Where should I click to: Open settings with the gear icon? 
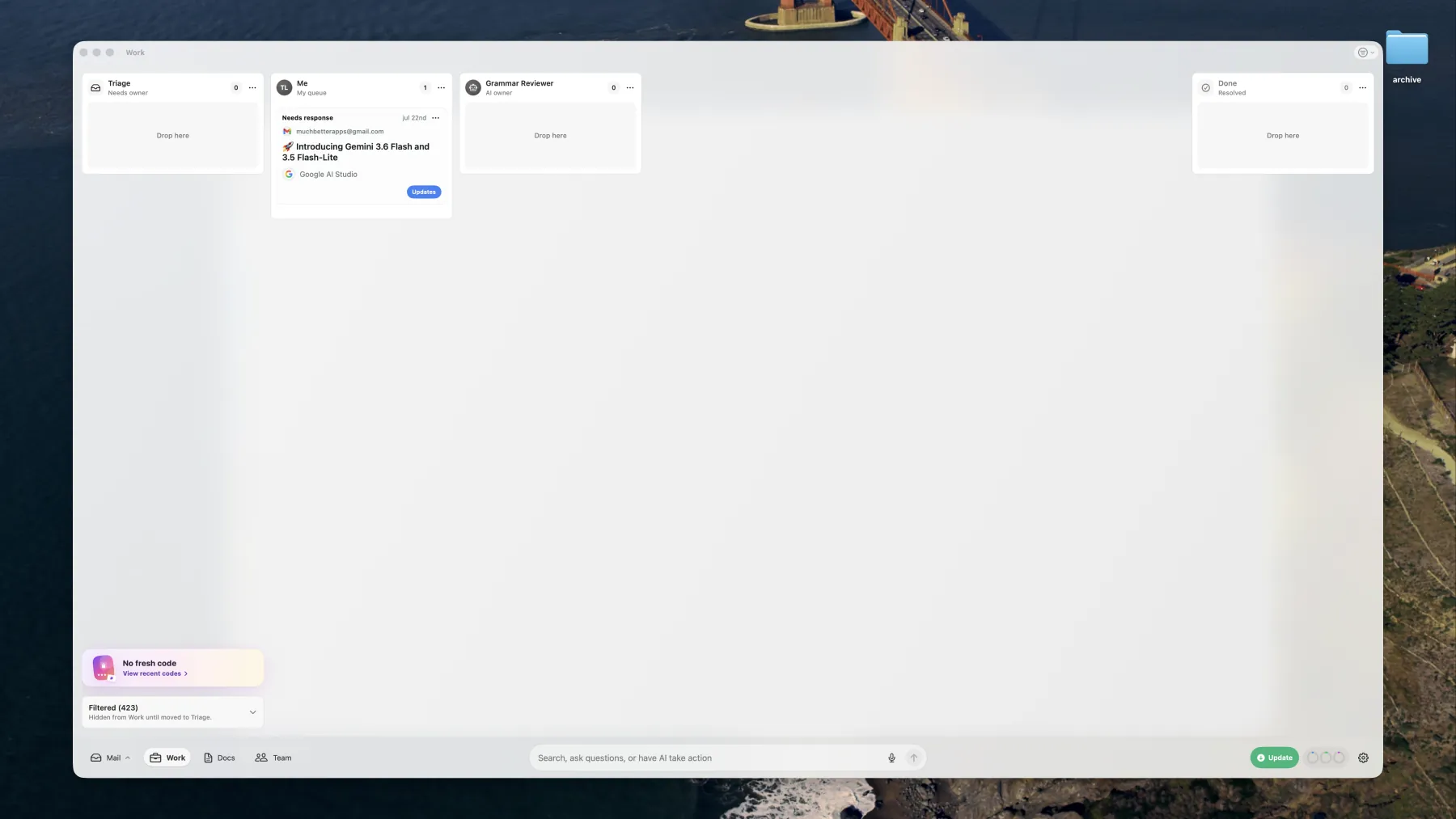(x=1363, y=758)
